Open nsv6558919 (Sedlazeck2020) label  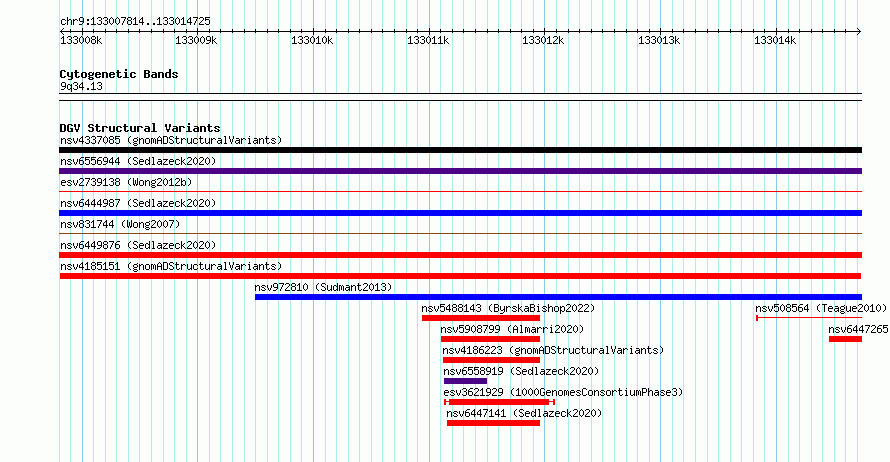[521, 371]
